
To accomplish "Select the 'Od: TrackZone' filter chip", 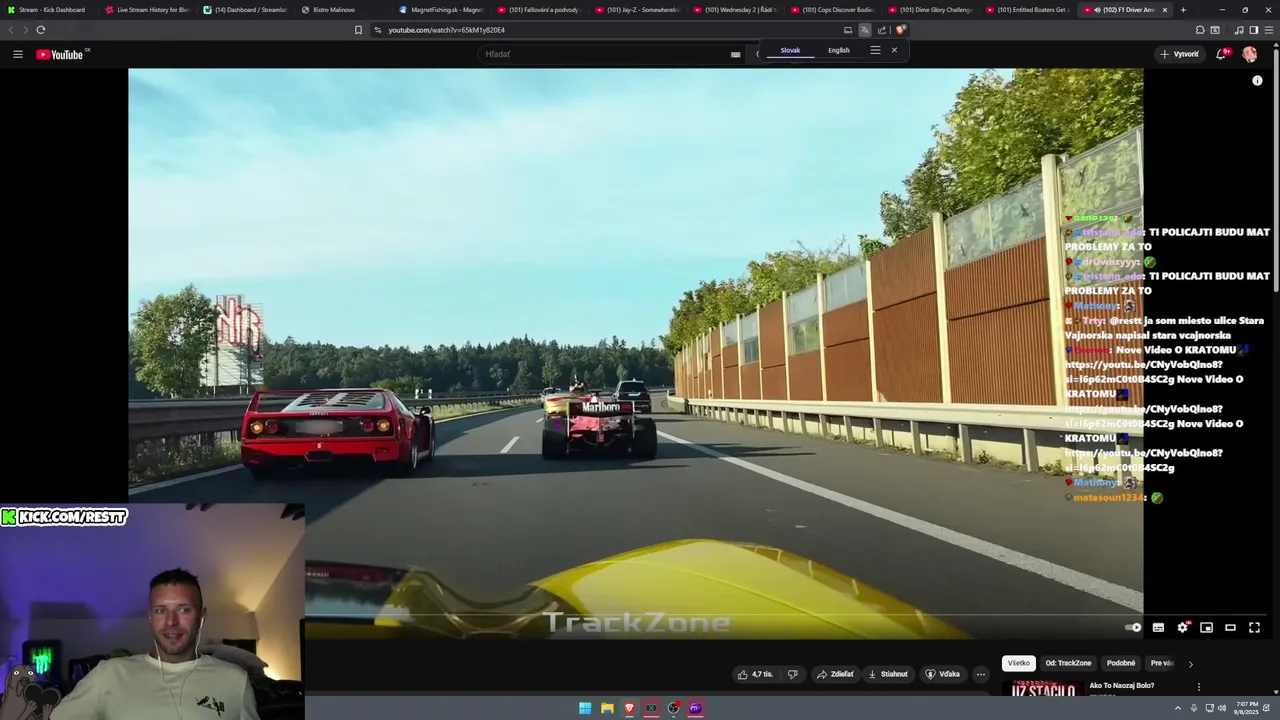I will coord(1068,663).
